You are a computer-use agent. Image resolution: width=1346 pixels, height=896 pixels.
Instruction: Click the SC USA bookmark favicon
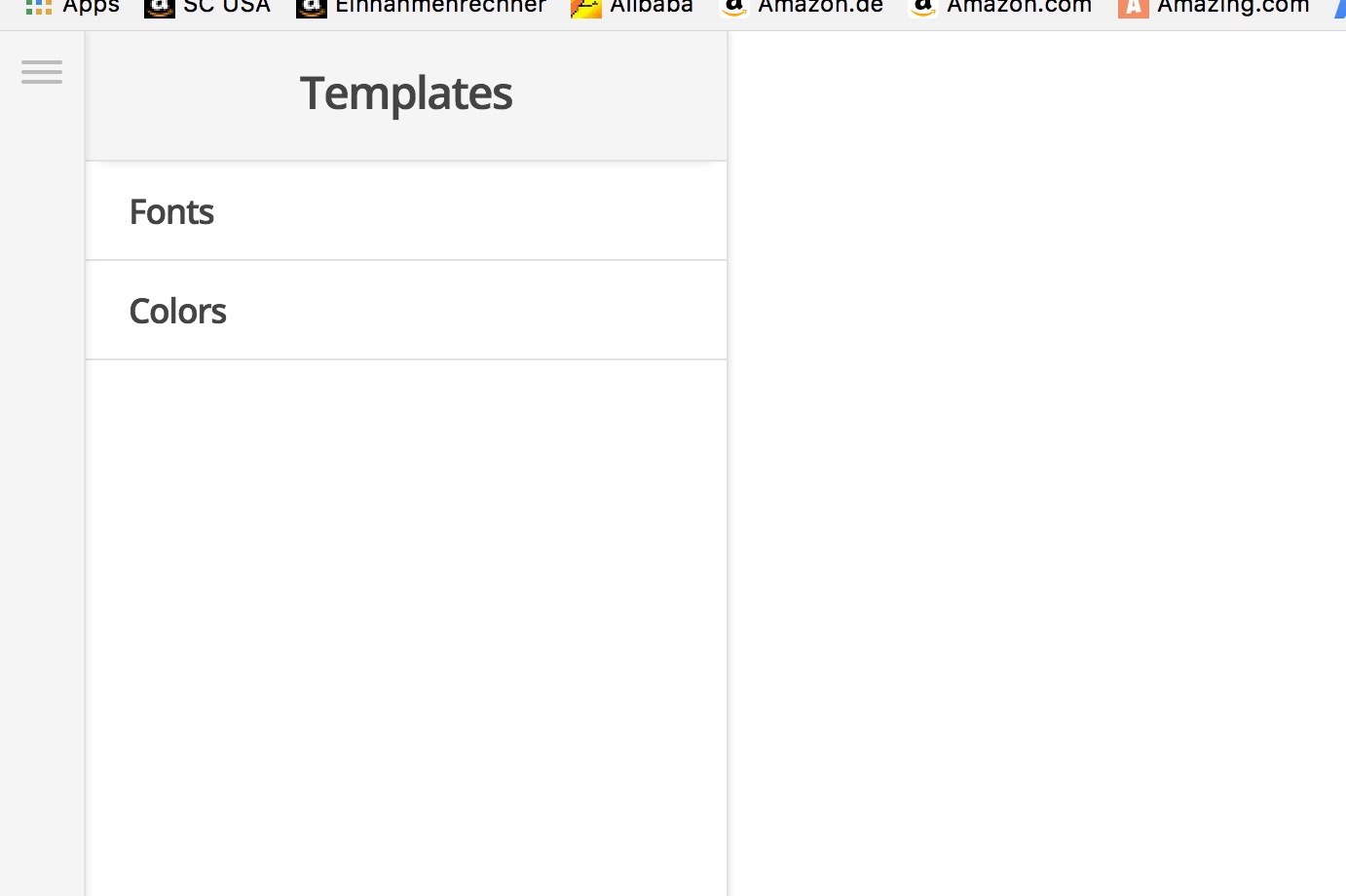click(159, 8)
